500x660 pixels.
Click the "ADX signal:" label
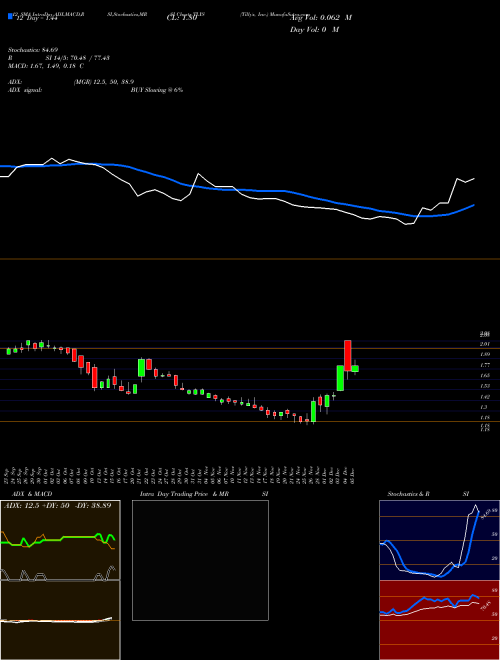point(25,90)
